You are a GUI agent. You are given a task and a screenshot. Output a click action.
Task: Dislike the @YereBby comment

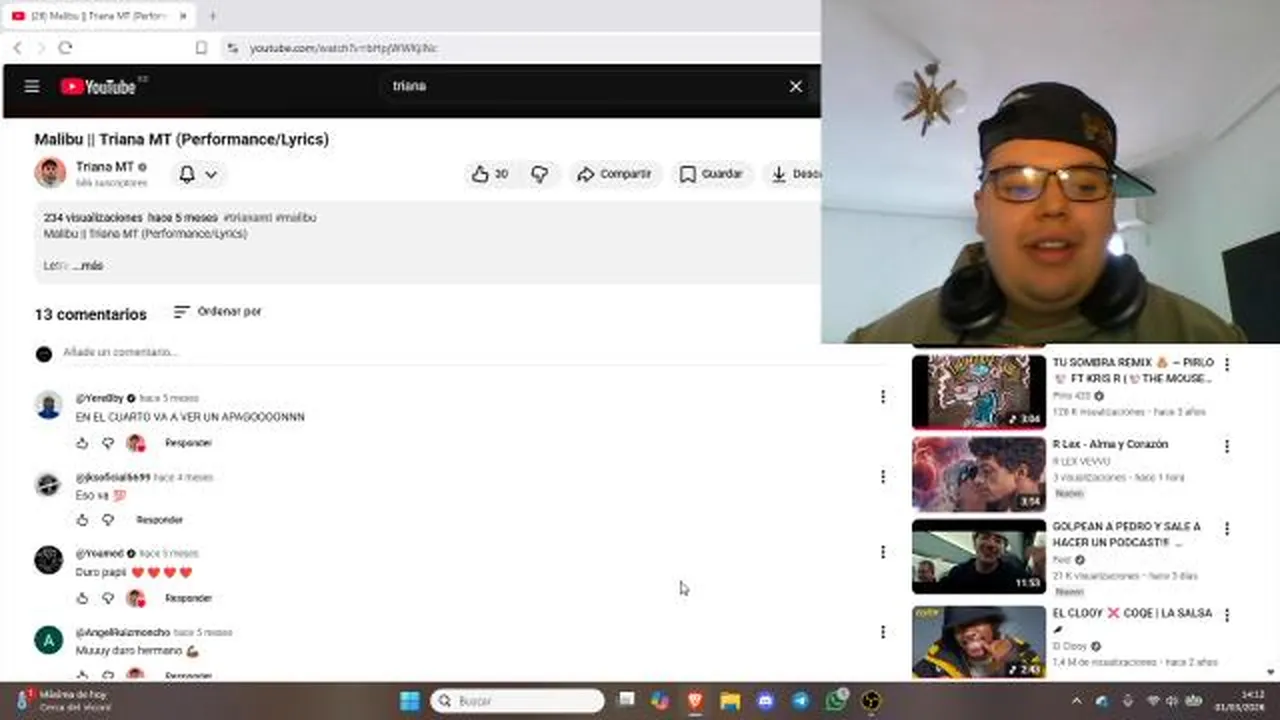click(108, 443)
